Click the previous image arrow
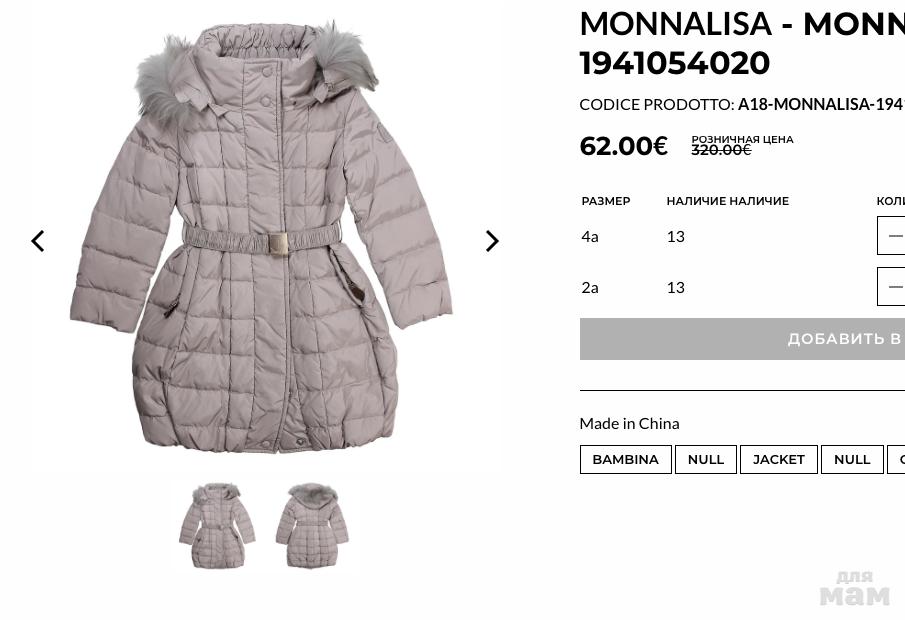Viewport: 905px width, 620px height. 38,241
